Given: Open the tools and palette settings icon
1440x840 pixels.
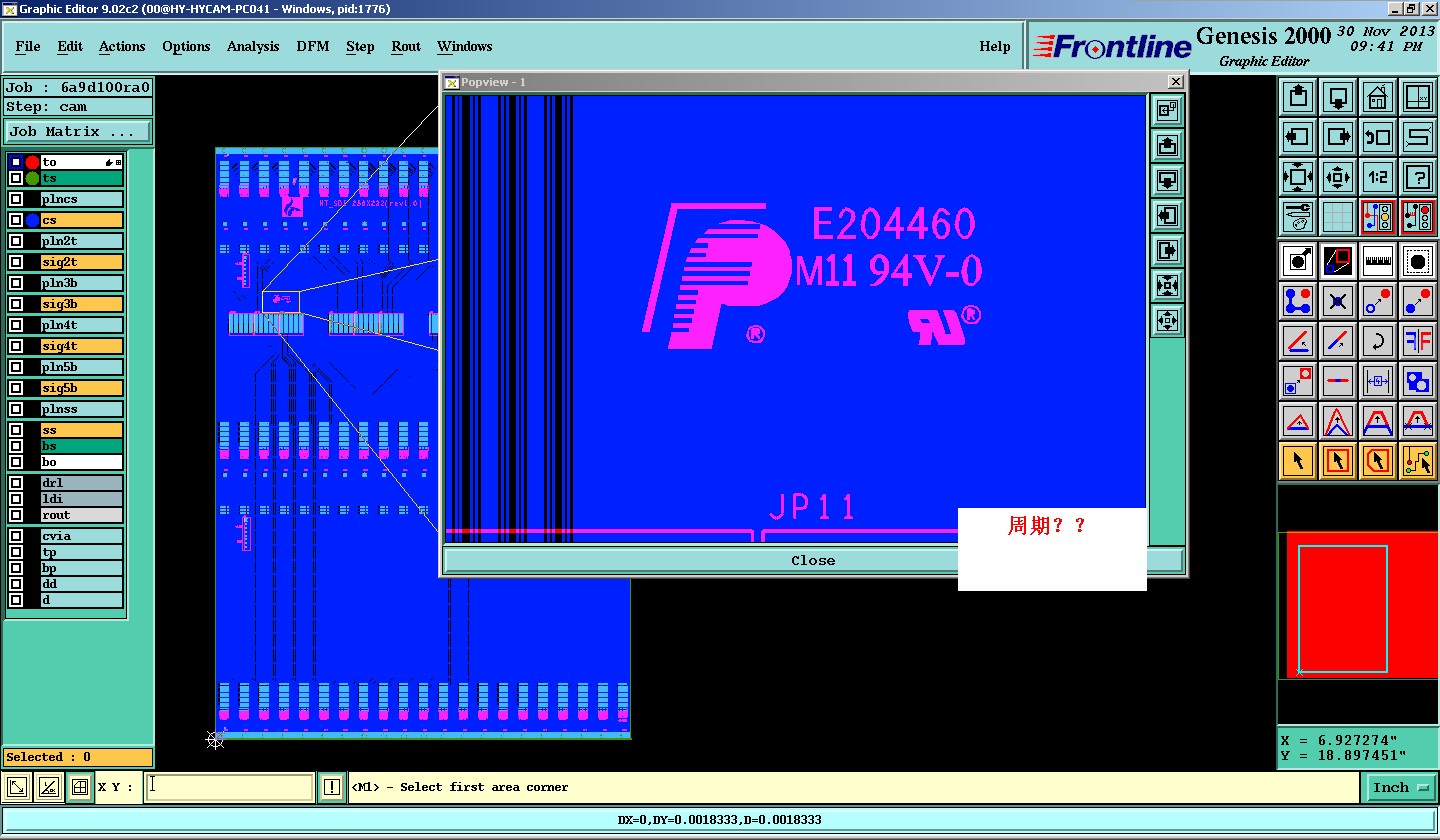Looking at the screenshot, I should click(x=1298, y=216).
